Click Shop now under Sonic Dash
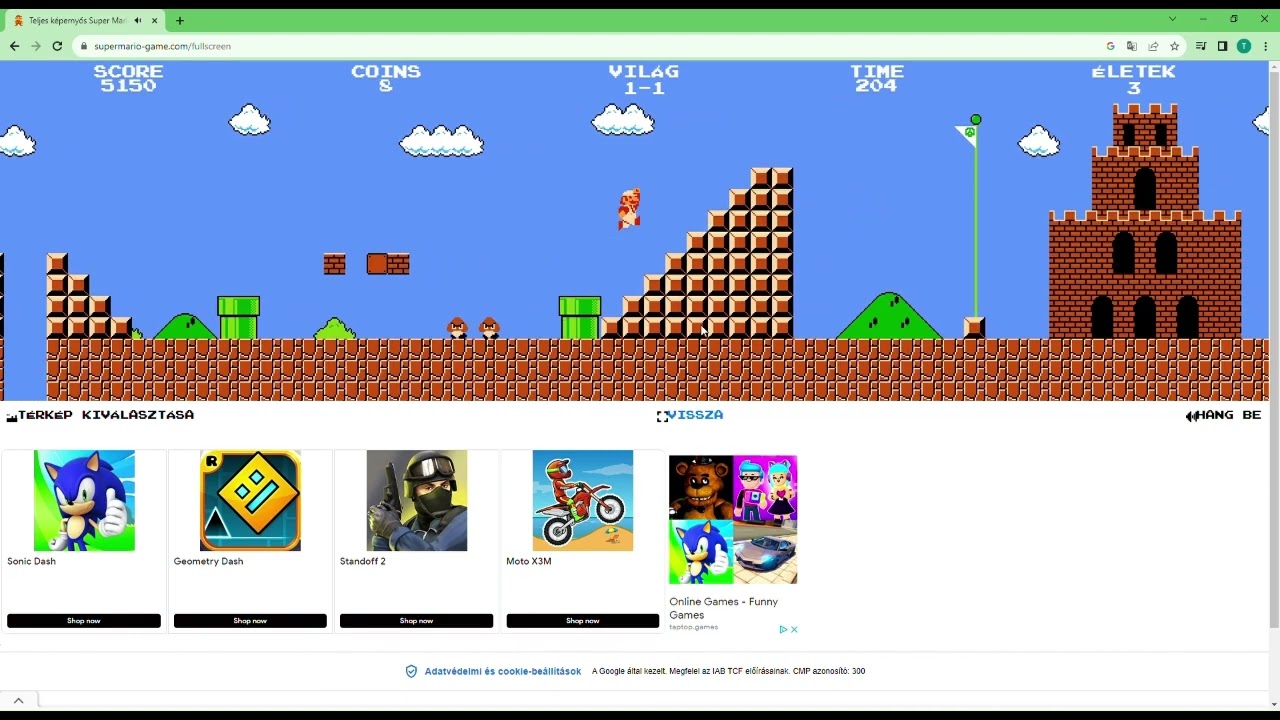The width and height of the screenshot is (1280, 720). click(x=84, y=621)
